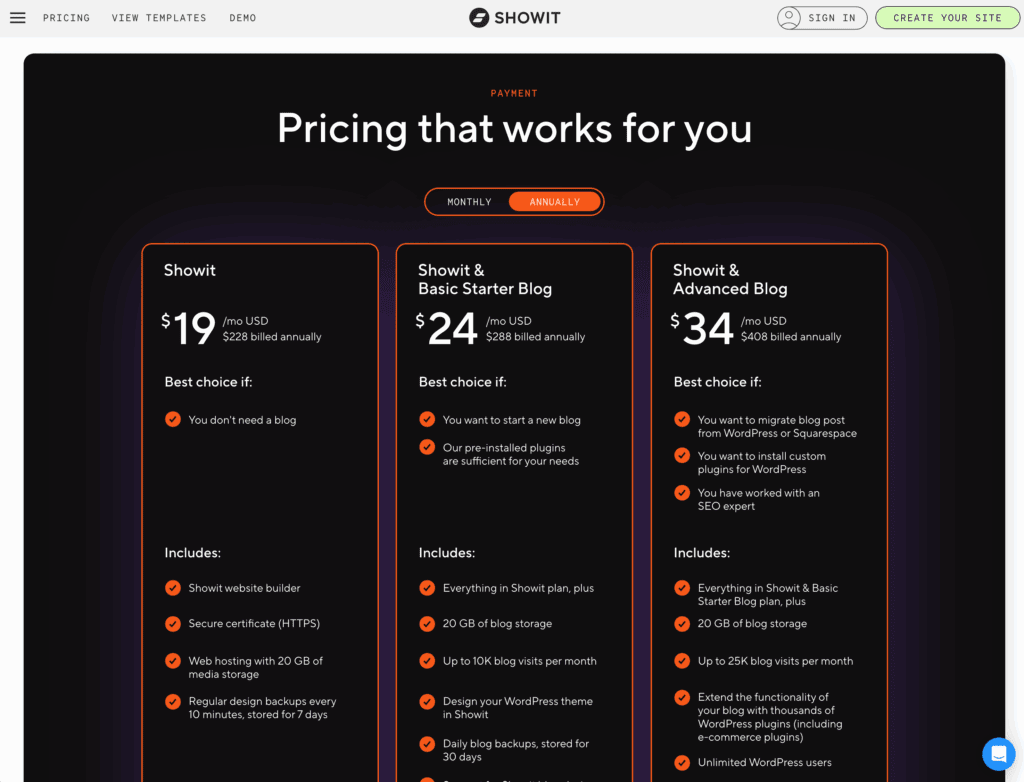The image size is (1024, 782).
Task: Click checkmark beside "Unlimited WordPress users"
Action: tap(682, 763)
